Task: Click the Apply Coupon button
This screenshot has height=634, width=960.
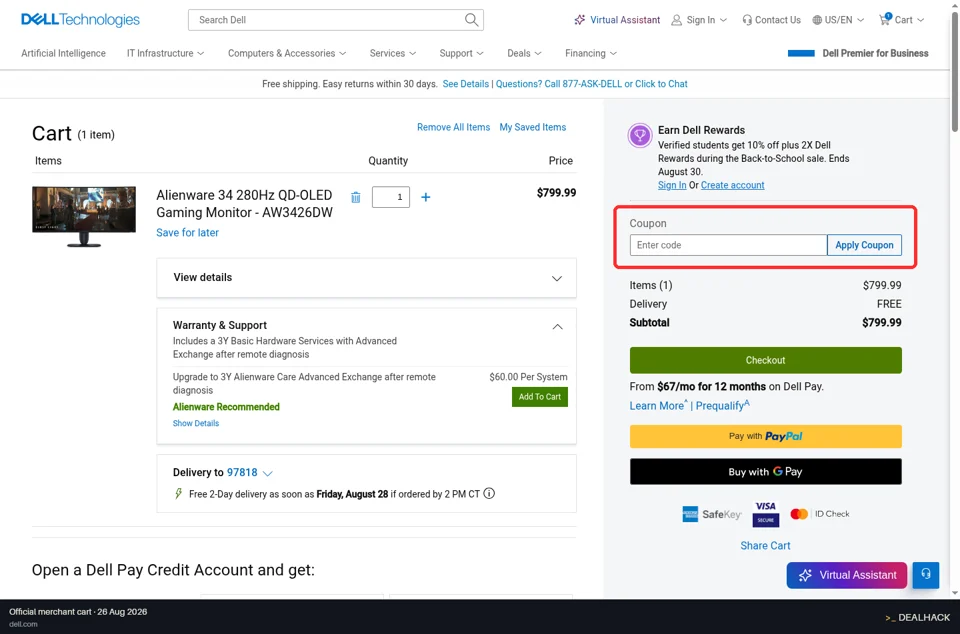Action: coord(864,245)
